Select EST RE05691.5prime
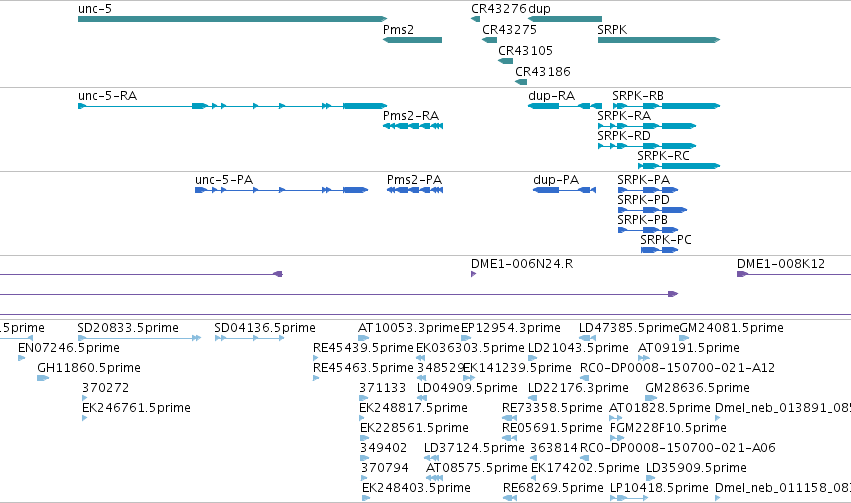This screenshot has width=851, height=503. pos(509,438)
